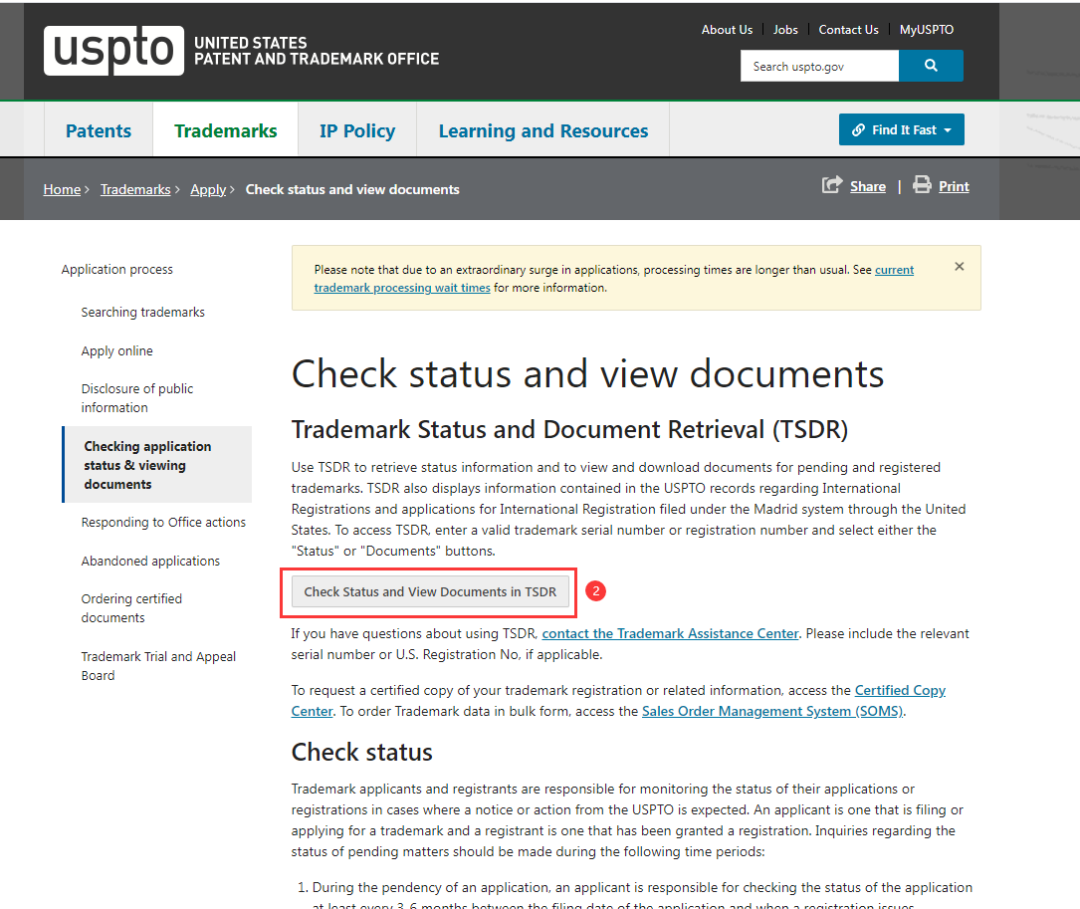
Task: Open contact the Trademark Assistance Center link
Action: pyautogui.click(x=669, y=634)
